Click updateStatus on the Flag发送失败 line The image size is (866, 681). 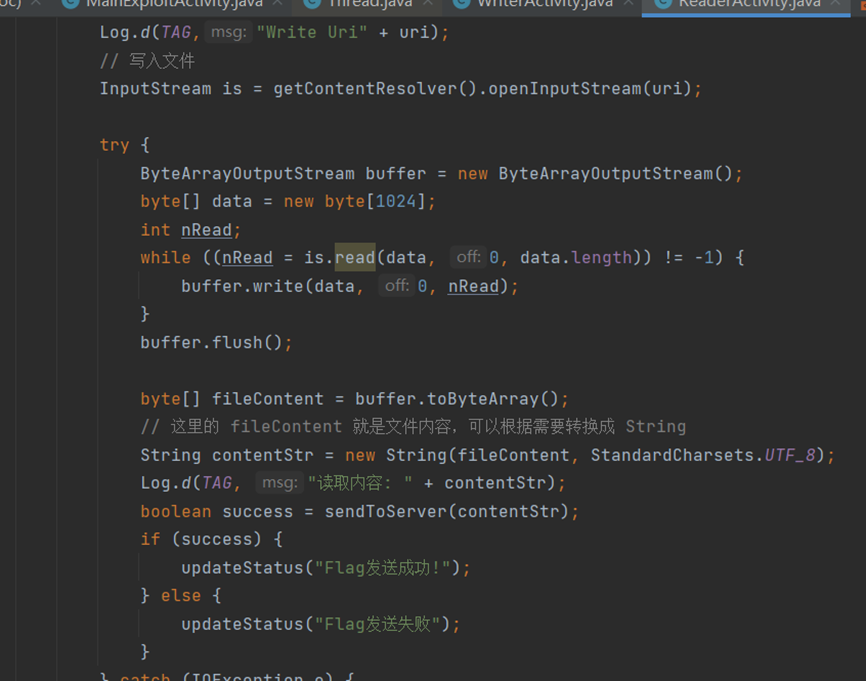point(241,624)
